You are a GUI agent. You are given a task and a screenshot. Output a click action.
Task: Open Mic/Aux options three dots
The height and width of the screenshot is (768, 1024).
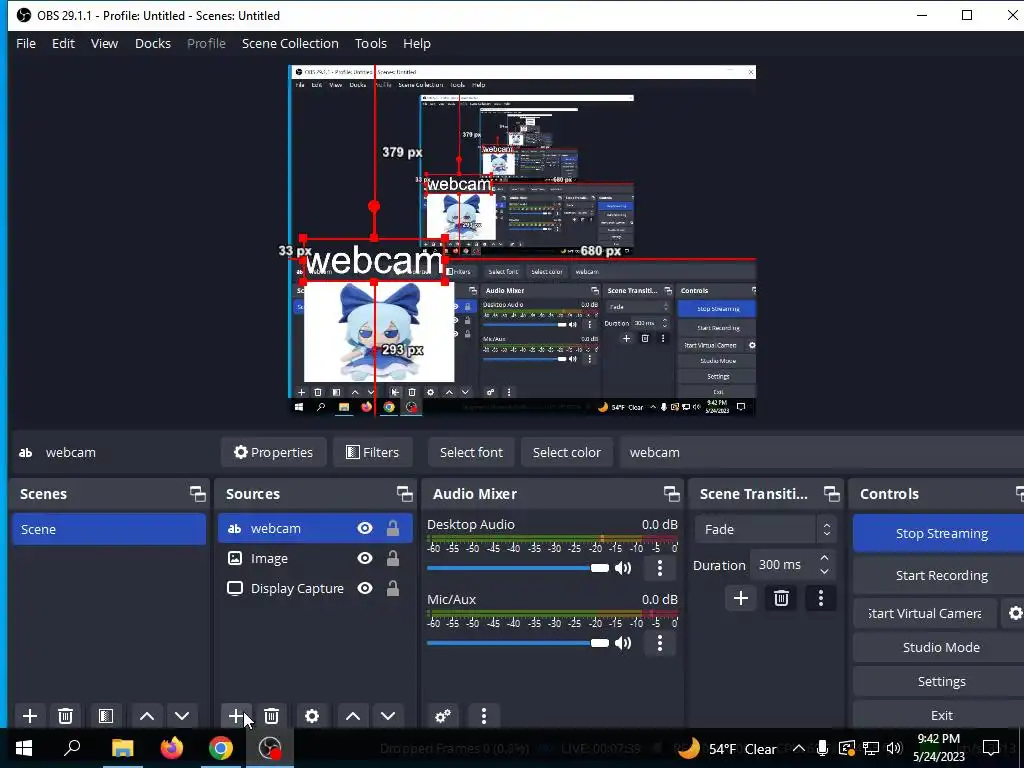coord(660,643)
